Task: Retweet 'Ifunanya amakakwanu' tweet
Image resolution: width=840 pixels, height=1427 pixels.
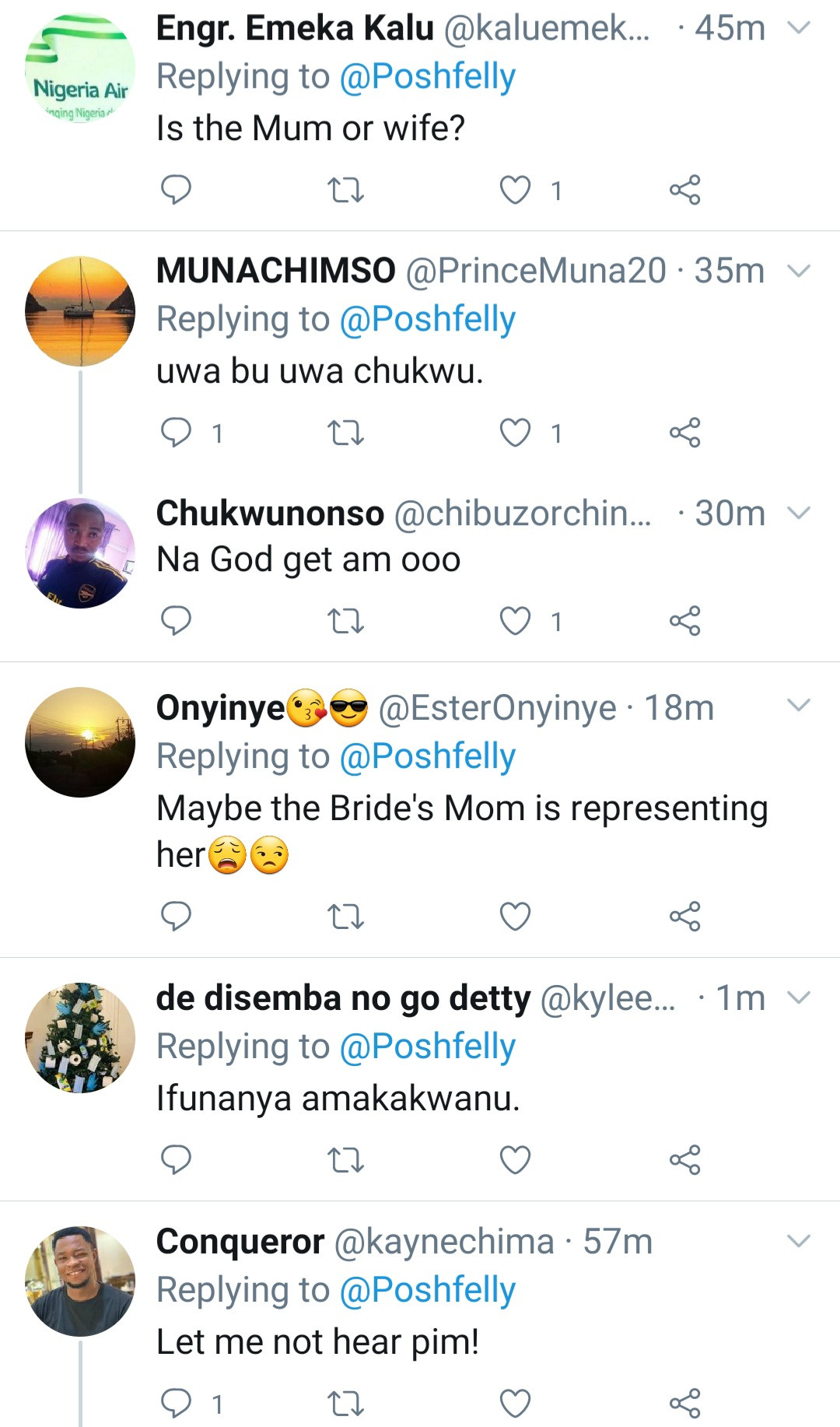Action: pos(345,1160)
